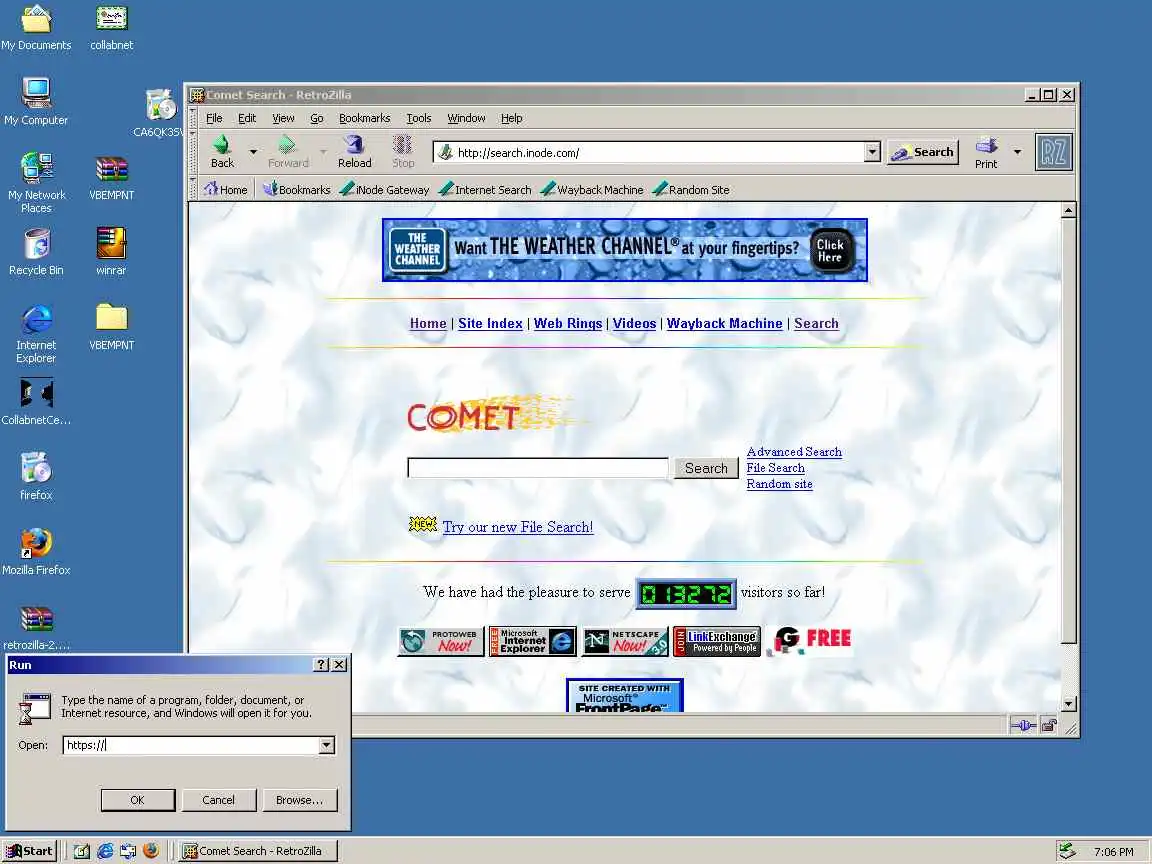Image resolution: width=1152 pixels, height=864 pixels.
Task: Select Mozilla Firefox shortcut icon
Action: (36, 552)
